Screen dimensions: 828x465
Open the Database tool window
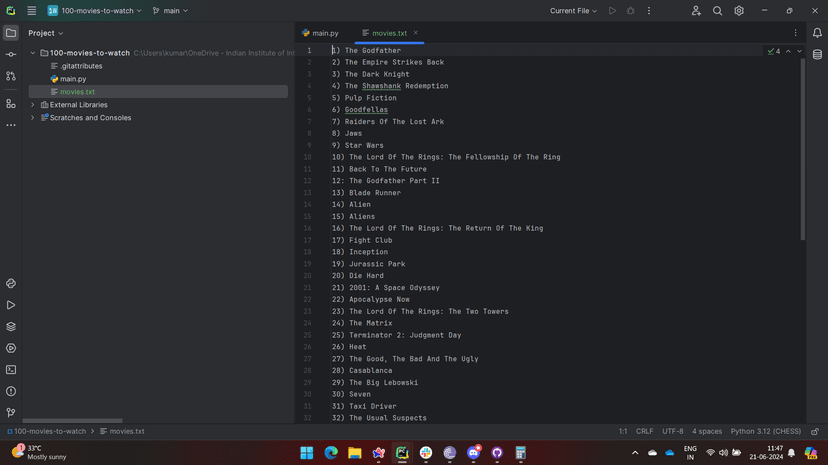coord(817,55)
